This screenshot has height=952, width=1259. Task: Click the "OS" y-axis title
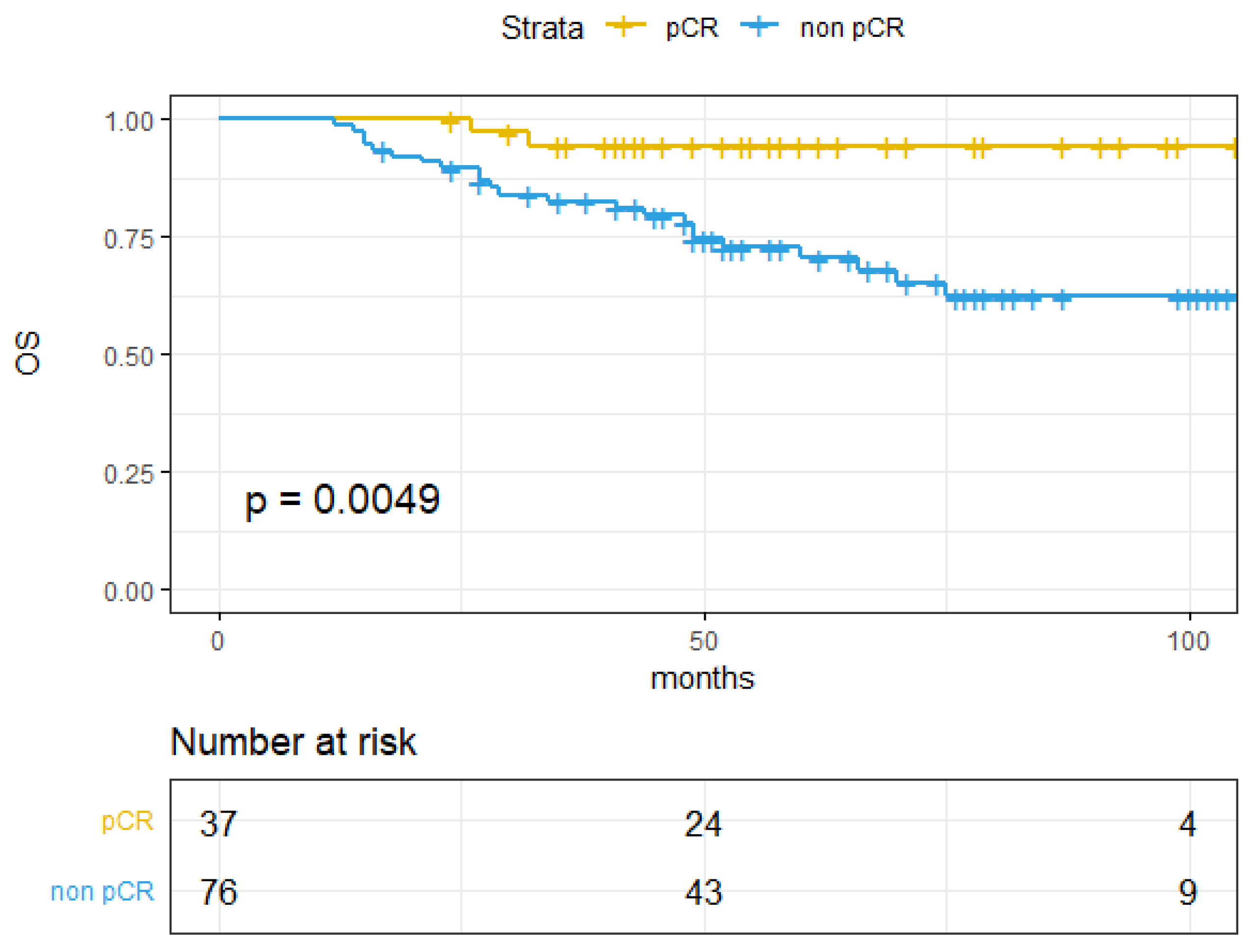point(28,353)
